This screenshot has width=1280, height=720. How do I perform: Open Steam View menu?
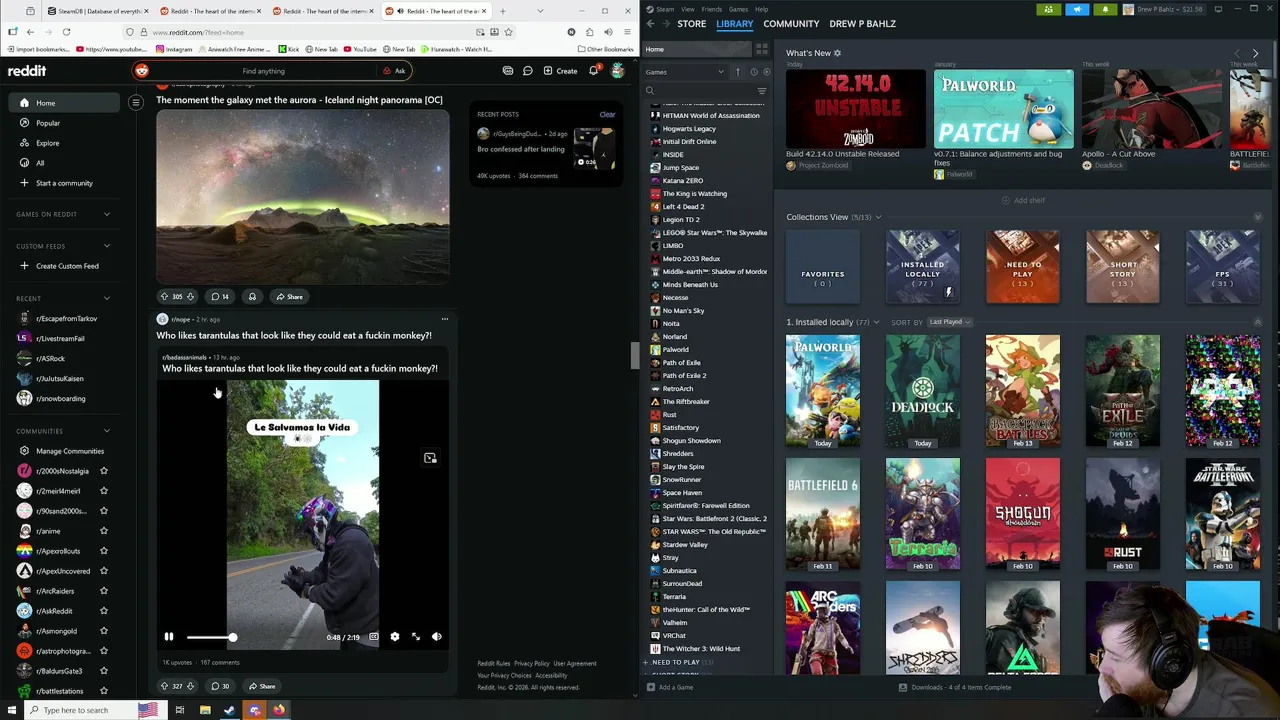(687, 9)
